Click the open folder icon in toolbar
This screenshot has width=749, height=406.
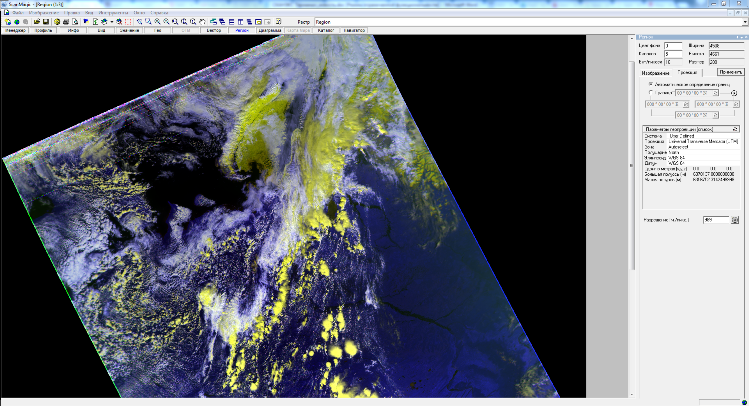[x=37, y=22]
